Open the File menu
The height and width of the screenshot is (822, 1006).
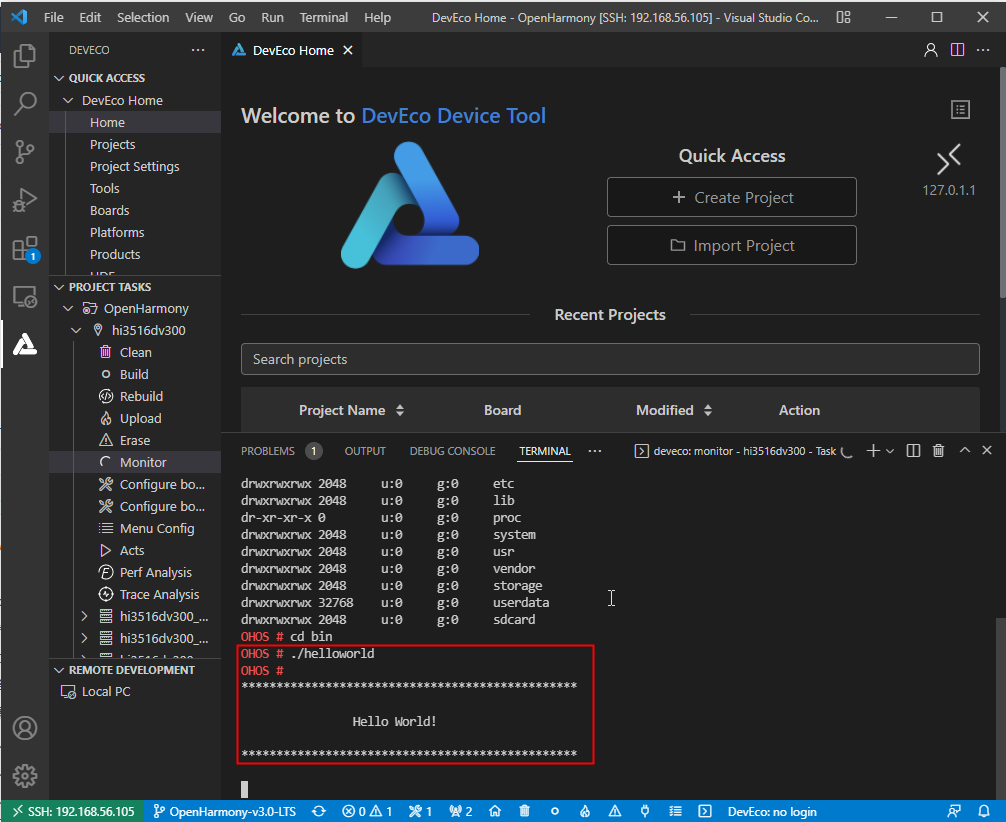[54, 17]
